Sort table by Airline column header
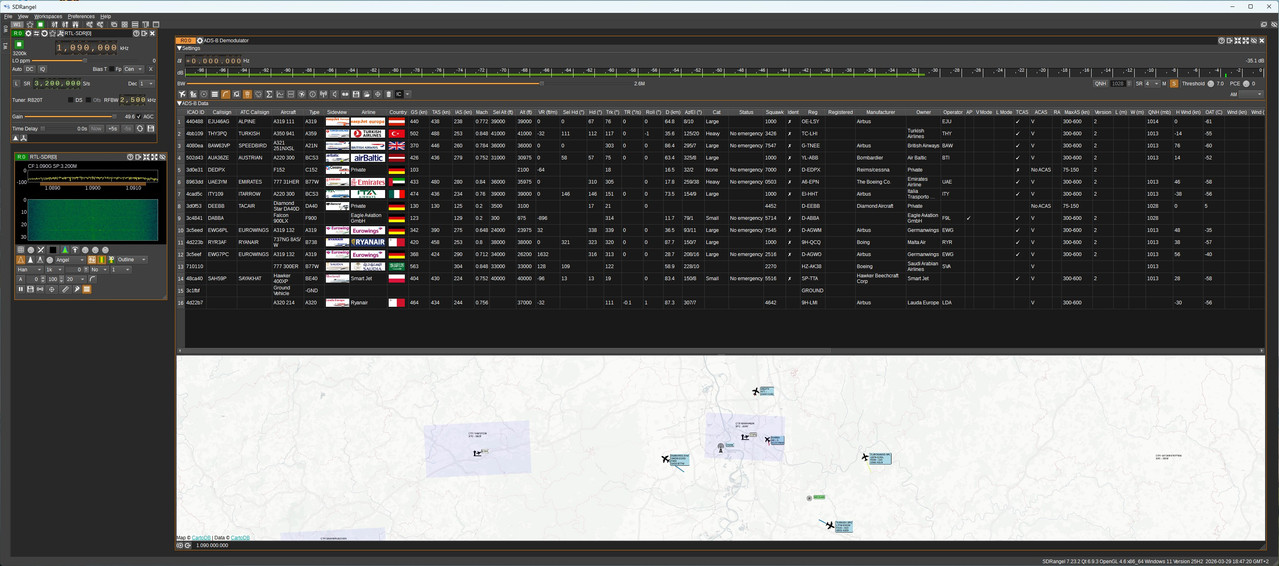The image size is (1279, 566). [368, 112]
